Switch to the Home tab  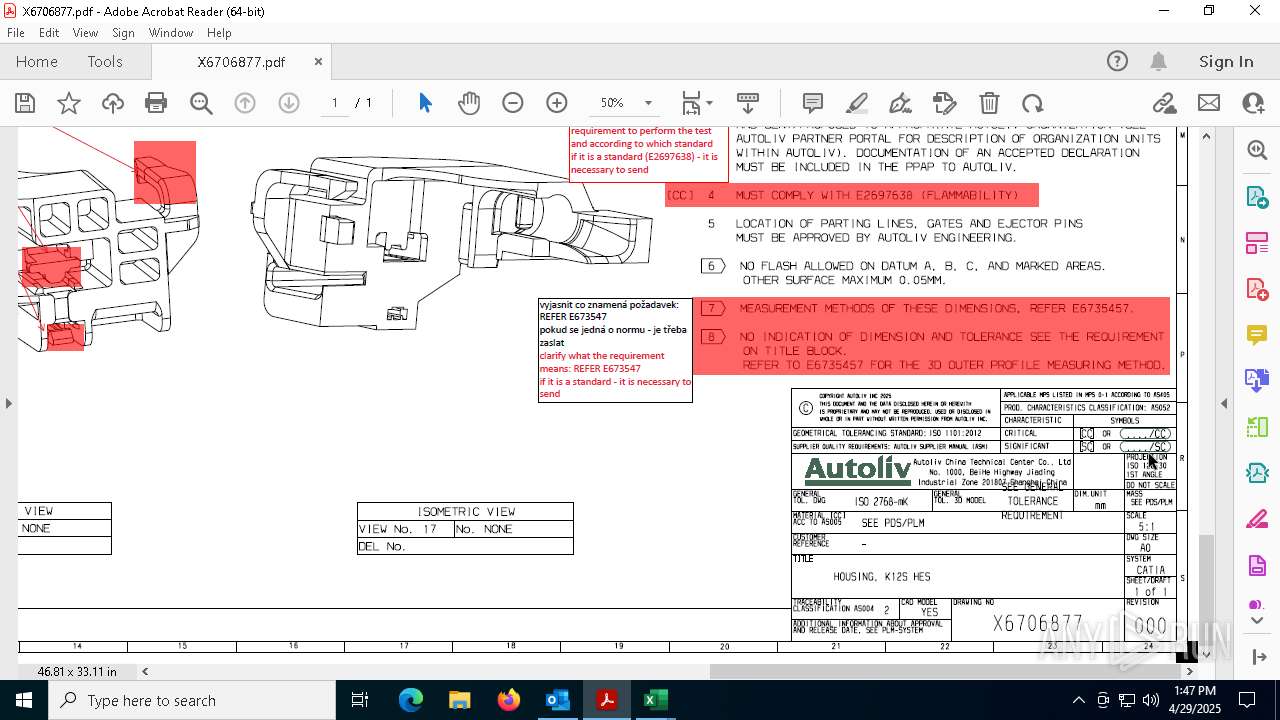[x=37, y=62]
